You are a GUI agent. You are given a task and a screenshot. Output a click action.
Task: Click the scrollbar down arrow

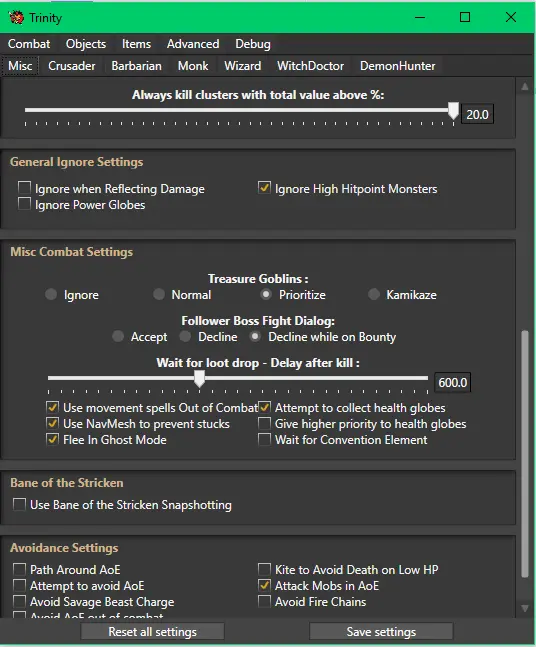524,608
